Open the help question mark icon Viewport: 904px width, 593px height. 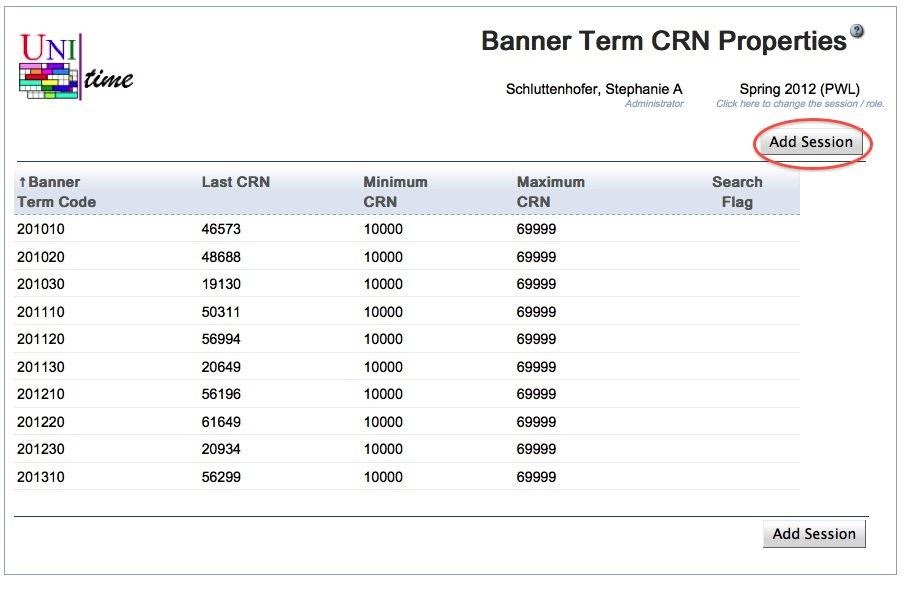click(x=857, y=31)
